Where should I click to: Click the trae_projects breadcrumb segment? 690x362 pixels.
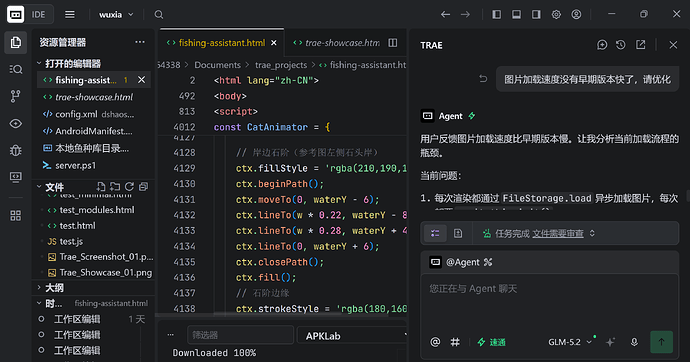(281, 65)
